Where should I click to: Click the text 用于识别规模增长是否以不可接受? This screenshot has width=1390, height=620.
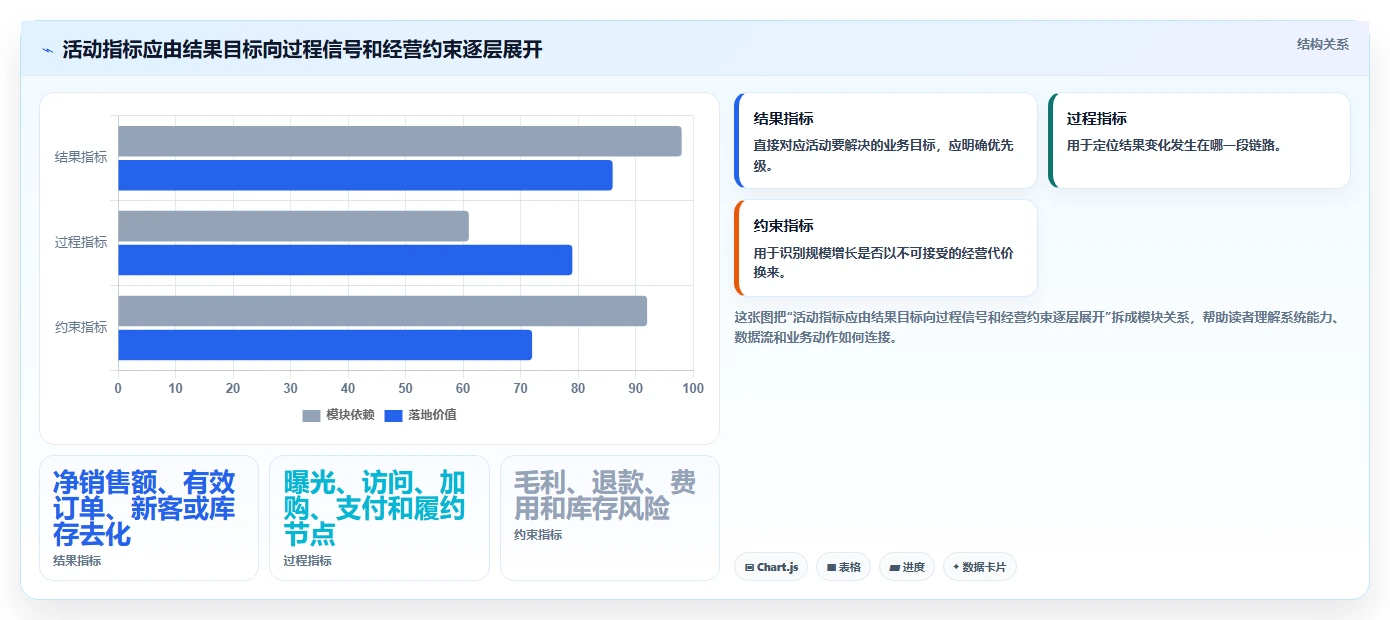[884, 263]
